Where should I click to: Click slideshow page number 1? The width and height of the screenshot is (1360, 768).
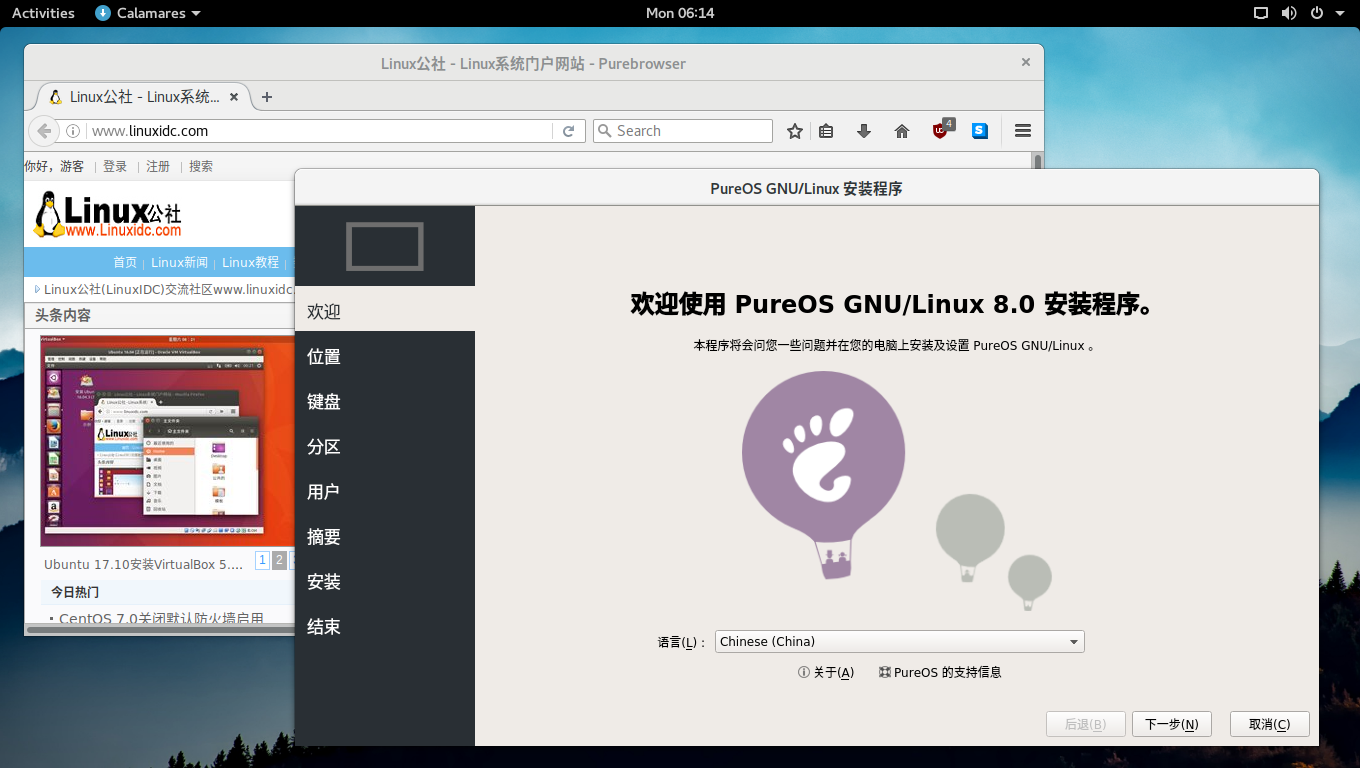[262, 560]
